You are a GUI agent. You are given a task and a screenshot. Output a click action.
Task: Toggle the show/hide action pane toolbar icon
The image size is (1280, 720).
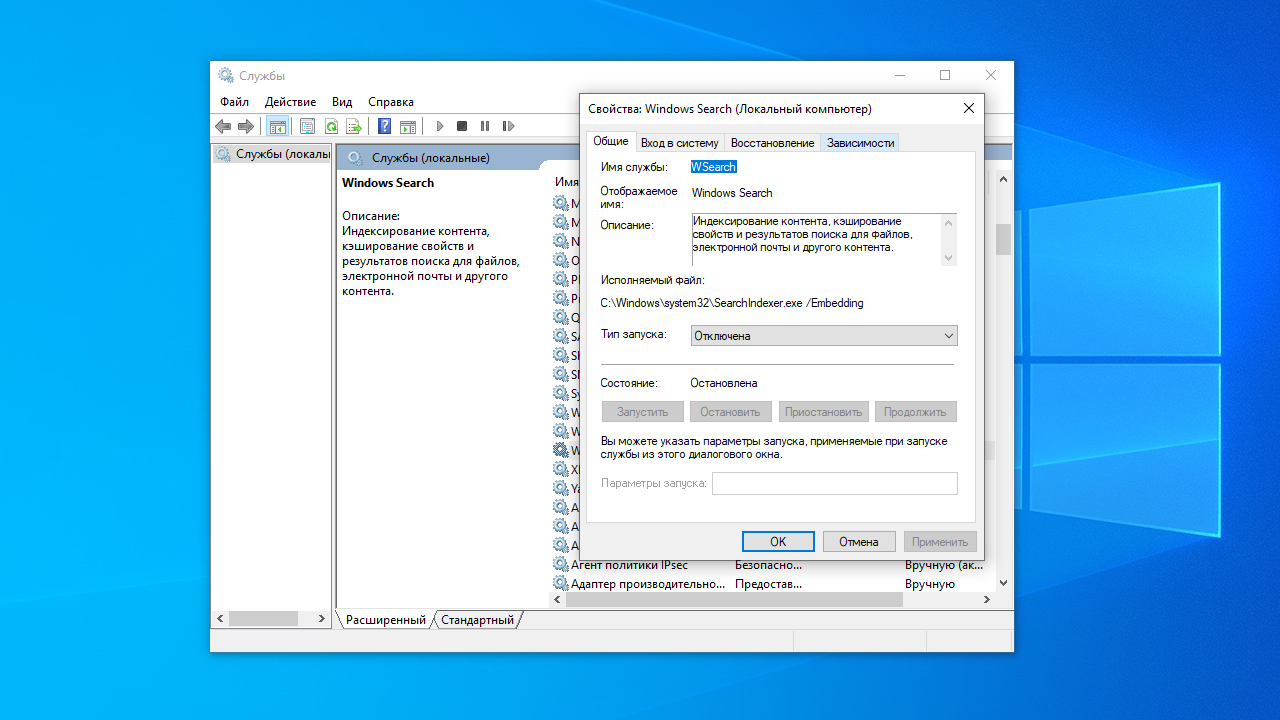point(408,126)
